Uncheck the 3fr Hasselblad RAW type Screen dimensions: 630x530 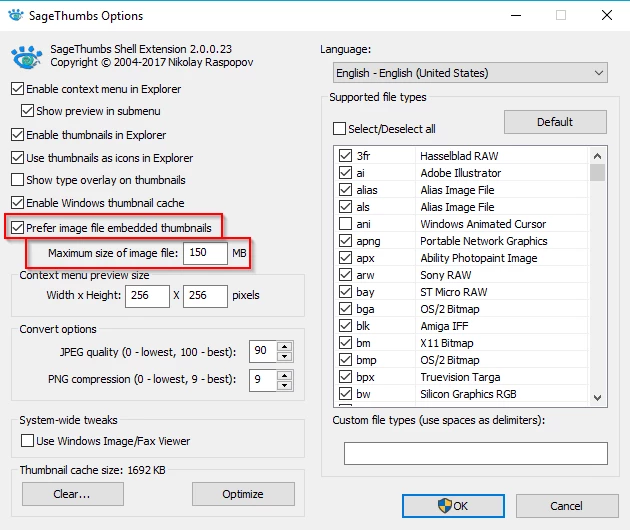point(345,156)
